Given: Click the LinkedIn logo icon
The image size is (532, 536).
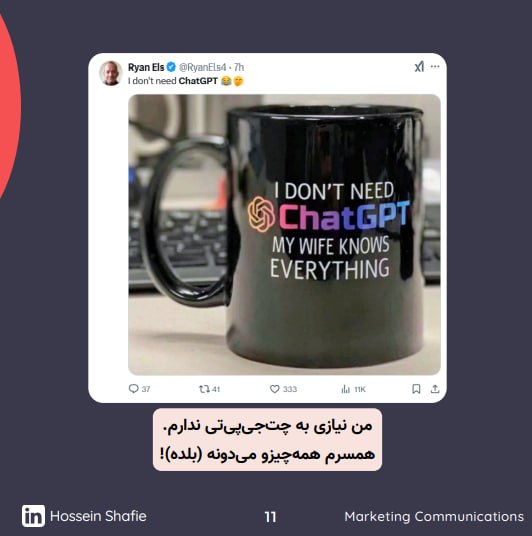Looking at the screenshot, I should click(x=33, y=516).
